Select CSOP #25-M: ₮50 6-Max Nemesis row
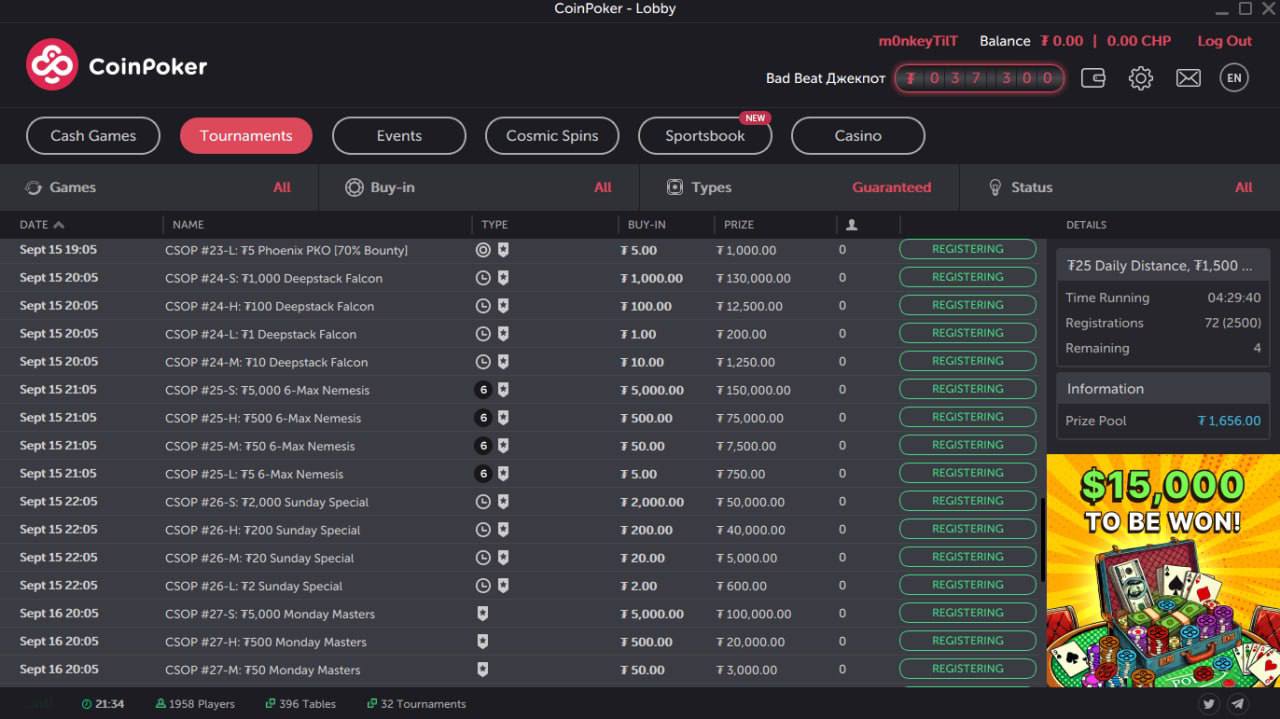The height and width of the screenshot is (719, 1280). click(520, 446)
